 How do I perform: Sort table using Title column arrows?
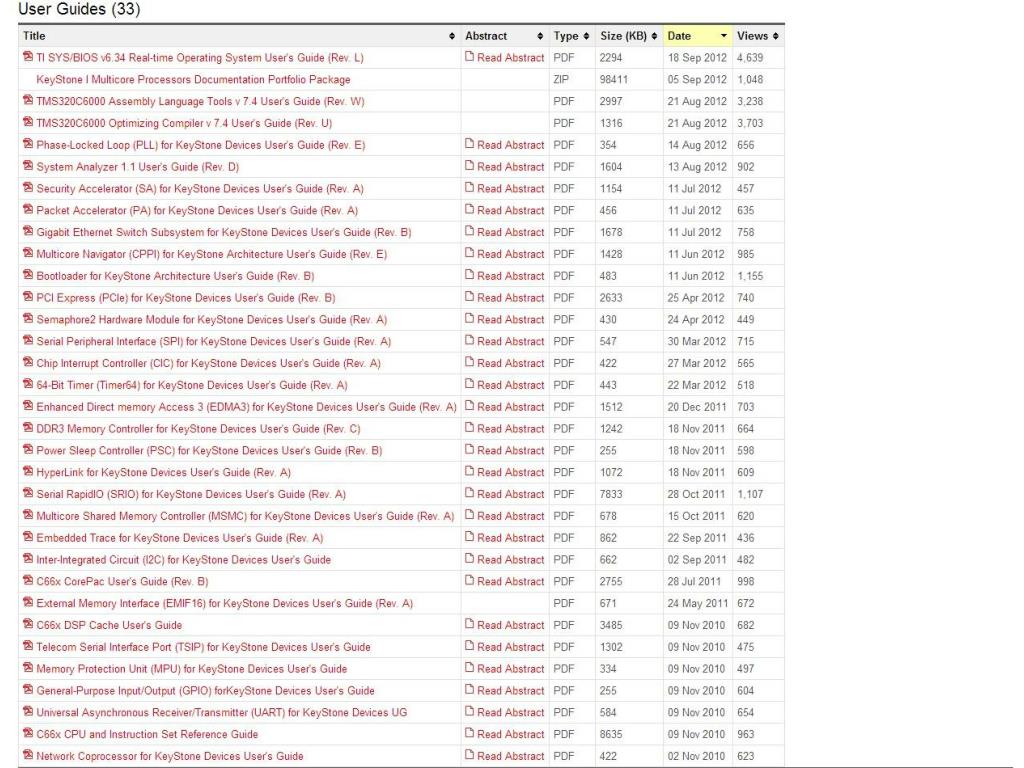tap(452, 36)
